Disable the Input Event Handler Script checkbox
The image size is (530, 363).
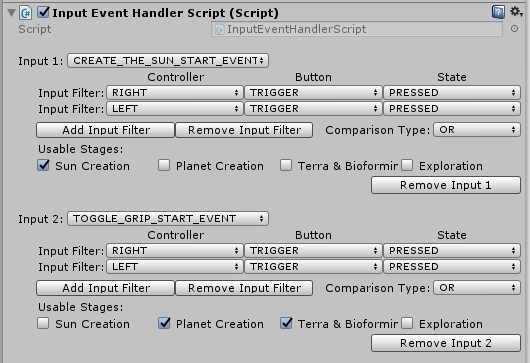44,13
